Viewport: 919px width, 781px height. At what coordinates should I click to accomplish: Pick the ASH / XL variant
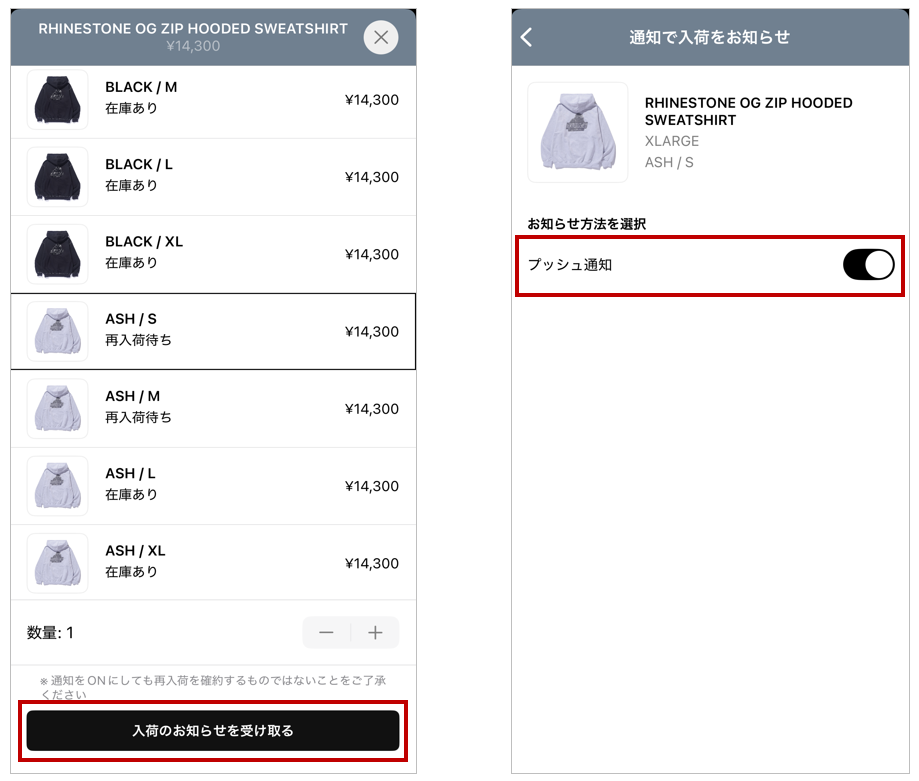[213, 563]
